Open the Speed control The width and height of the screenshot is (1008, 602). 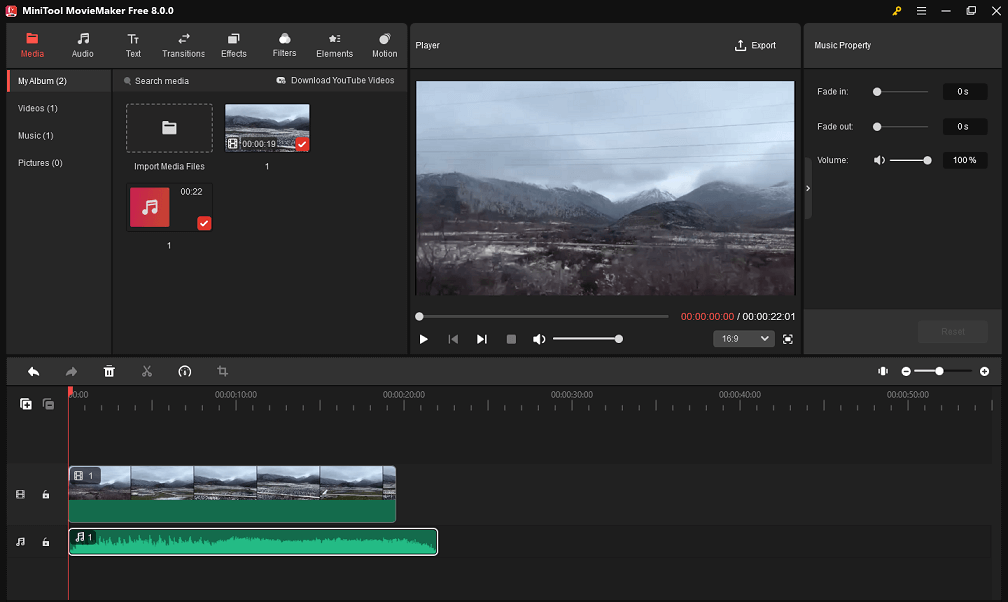click(184, 372)
